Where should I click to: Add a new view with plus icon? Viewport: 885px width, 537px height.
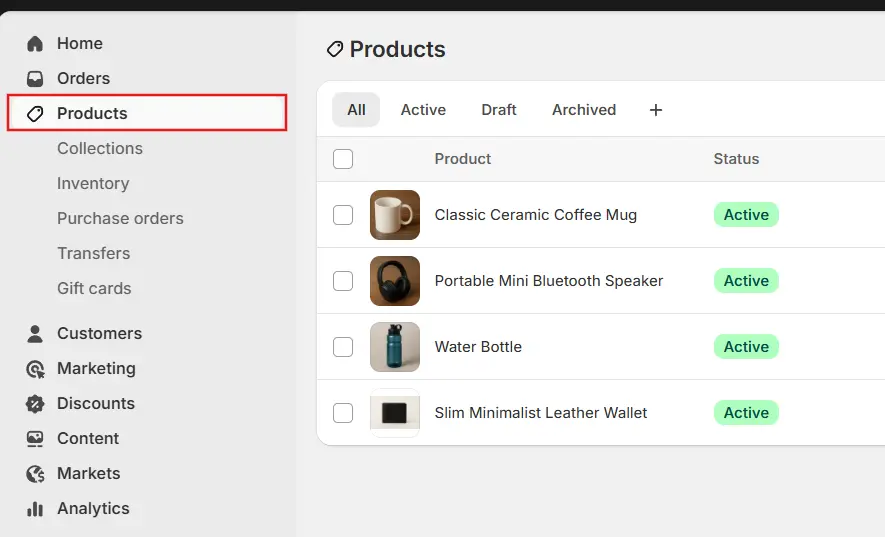[x=656, y=110]
